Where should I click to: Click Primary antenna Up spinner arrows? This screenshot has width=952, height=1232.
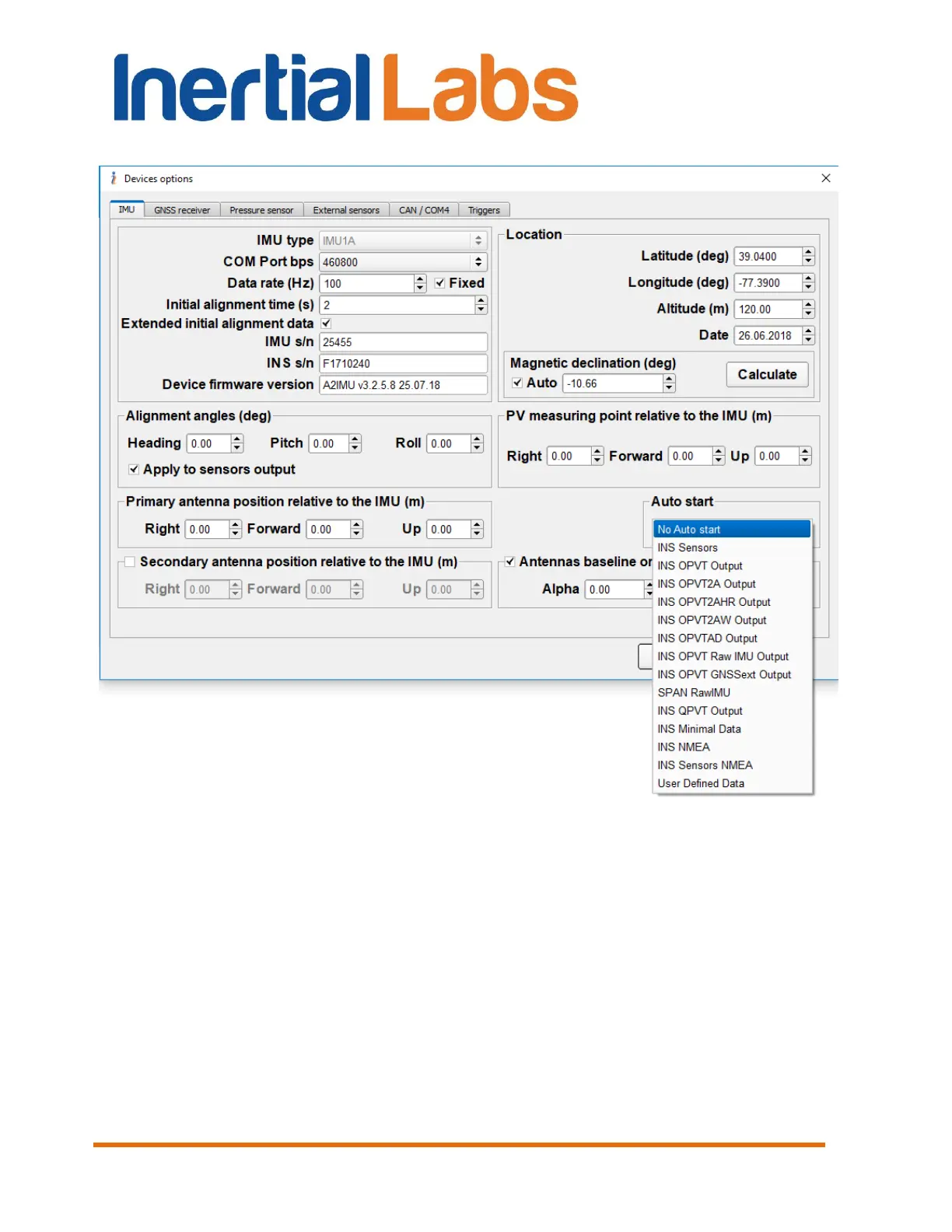pyautogui.click(x=477, y=529)
